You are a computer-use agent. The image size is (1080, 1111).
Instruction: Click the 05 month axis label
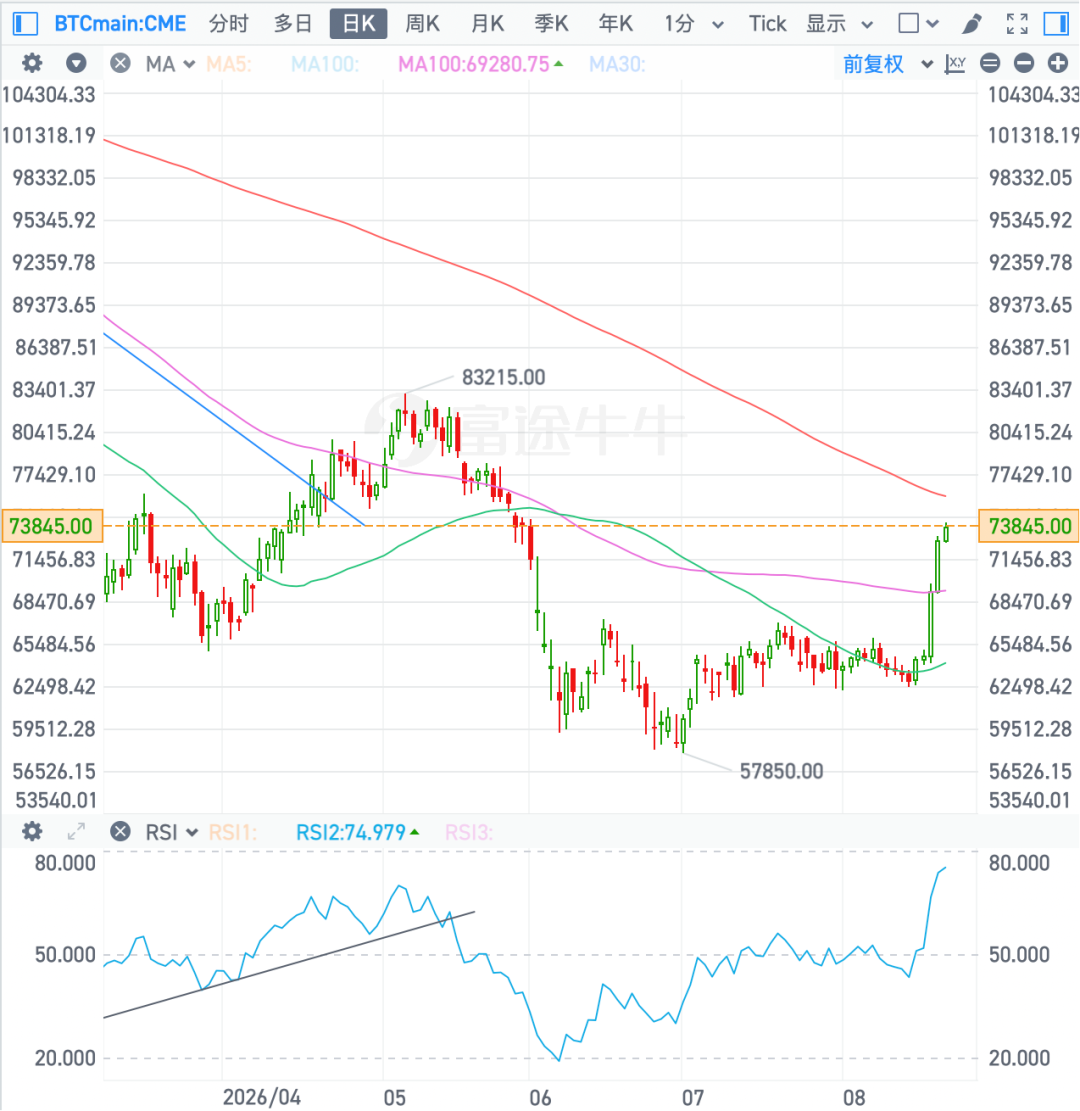394,1098
